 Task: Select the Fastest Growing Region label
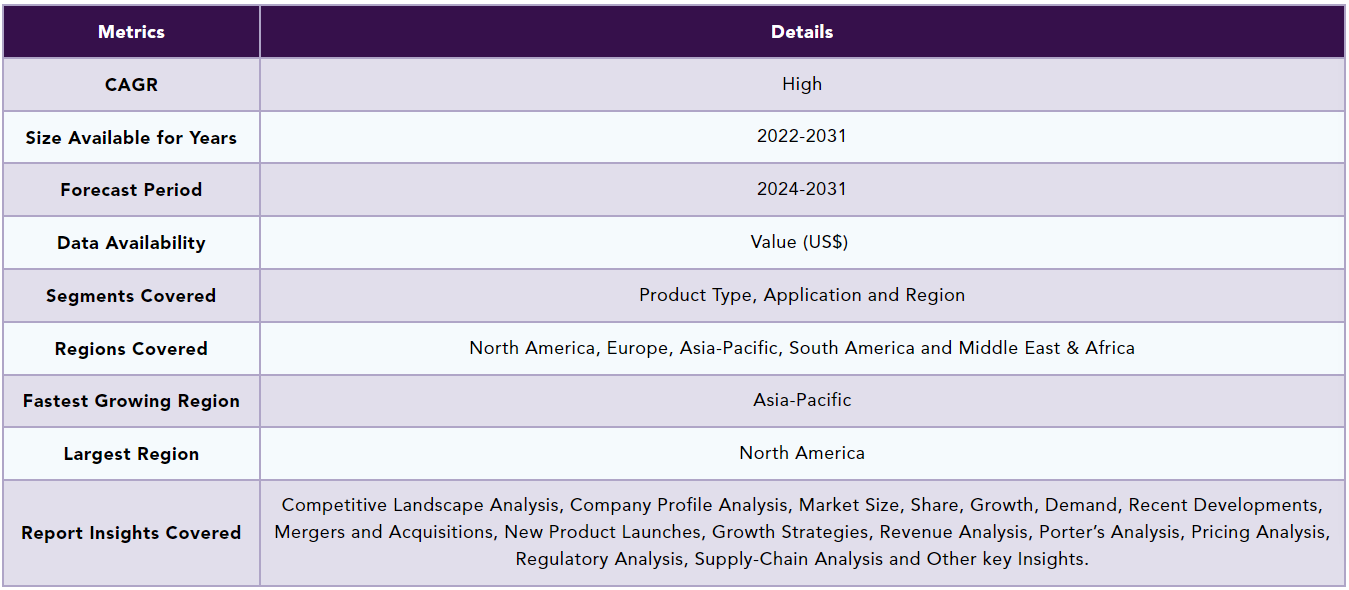[131, 401]
